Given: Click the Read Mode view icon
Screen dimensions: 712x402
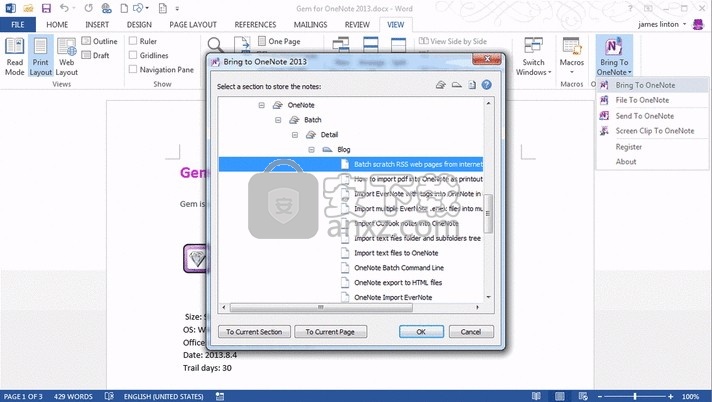Looking at the screenshot, I should pyautogui.click(x=15, y=56).
